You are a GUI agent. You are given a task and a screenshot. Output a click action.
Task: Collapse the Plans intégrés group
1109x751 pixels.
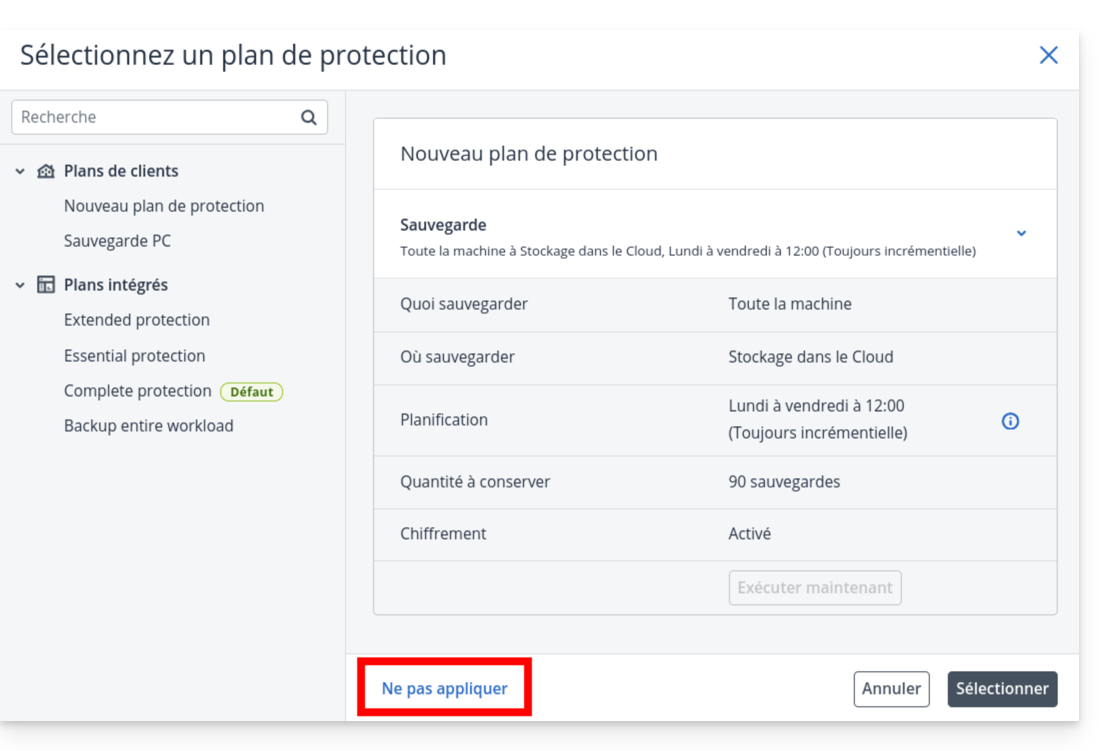pos(20,285)
